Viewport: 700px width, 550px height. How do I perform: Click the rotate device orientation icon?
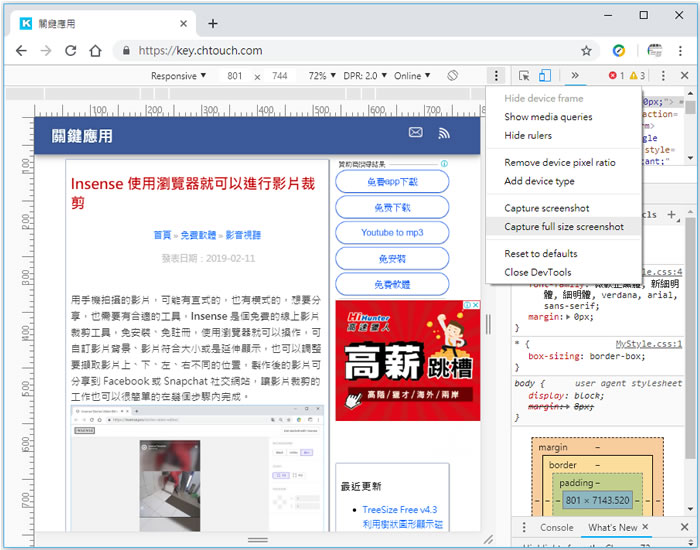(x=453, y=76)
